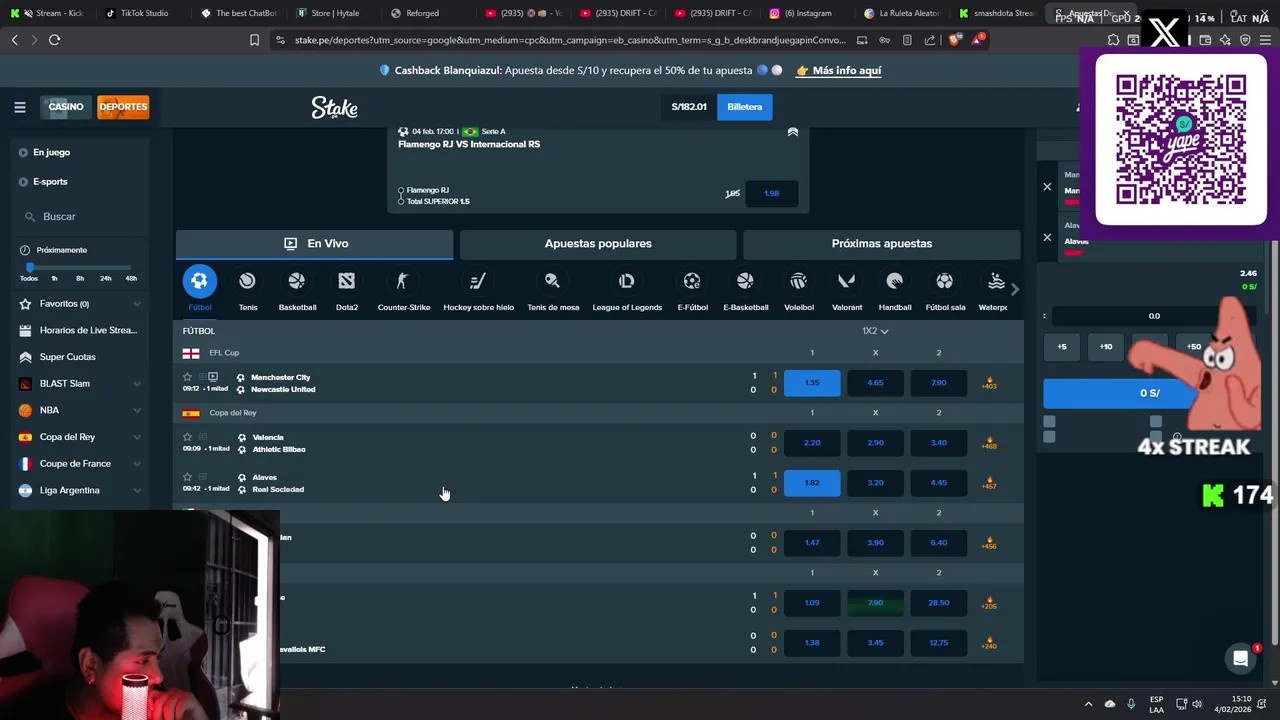
Task: Expand Horarios de Live Stream section
Action: [81, 330]
